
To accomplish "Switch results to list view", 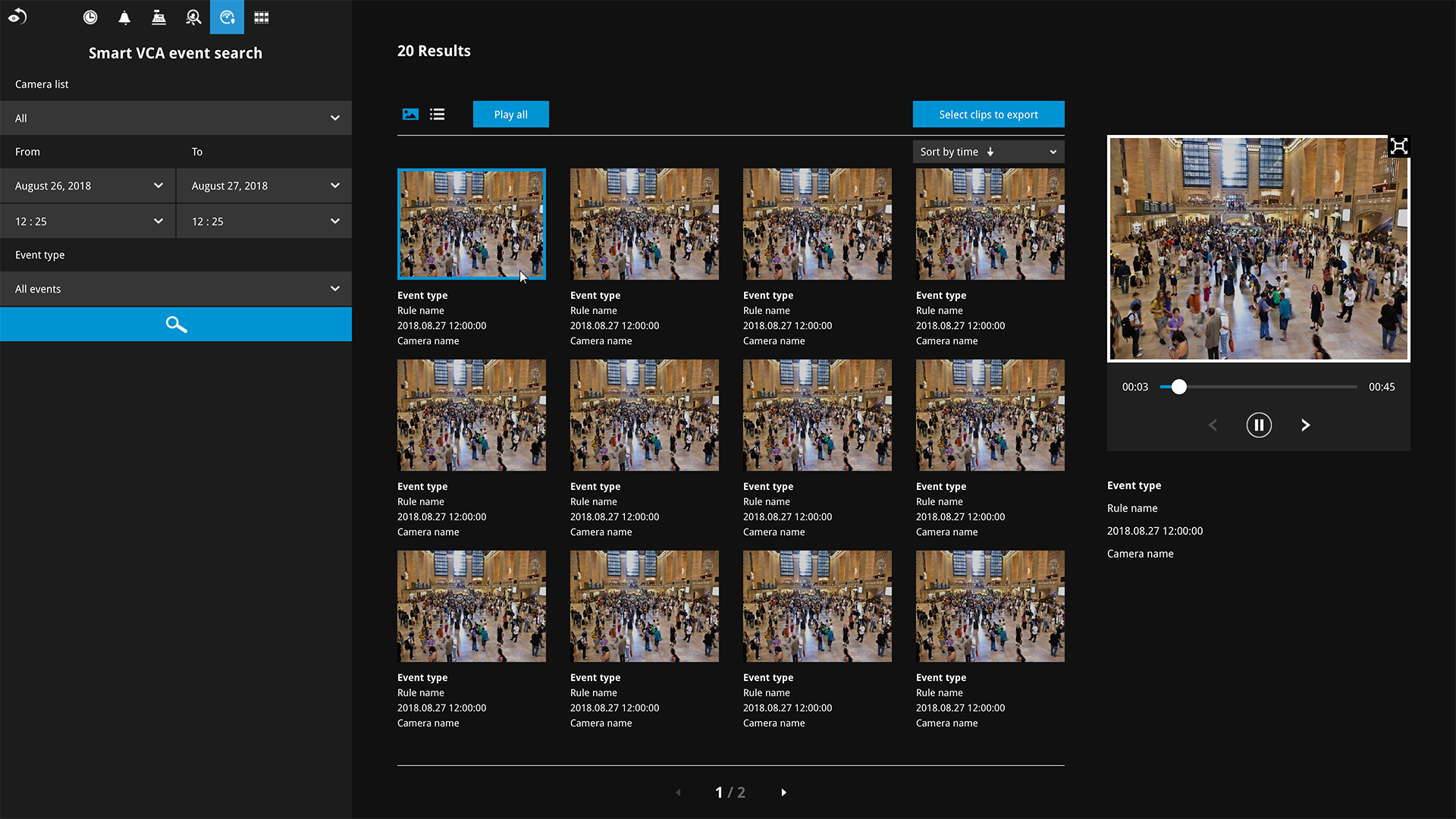I will pyautogui.click(x=438, y=115).
